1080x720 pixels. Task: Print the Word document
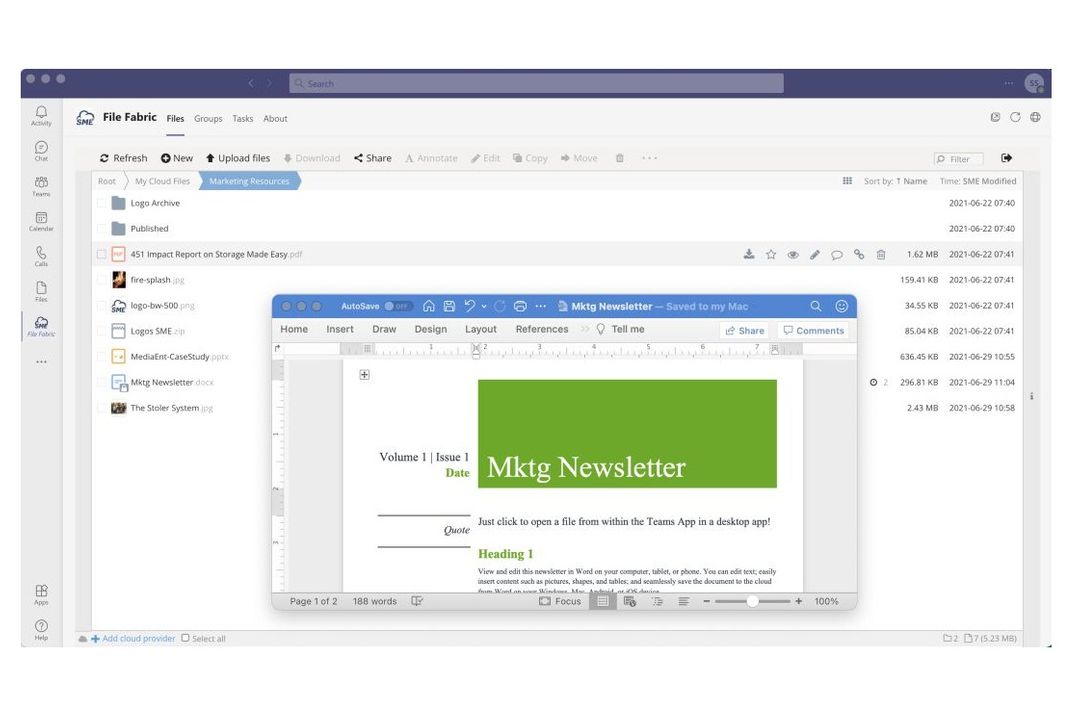(x=520, y=306)
